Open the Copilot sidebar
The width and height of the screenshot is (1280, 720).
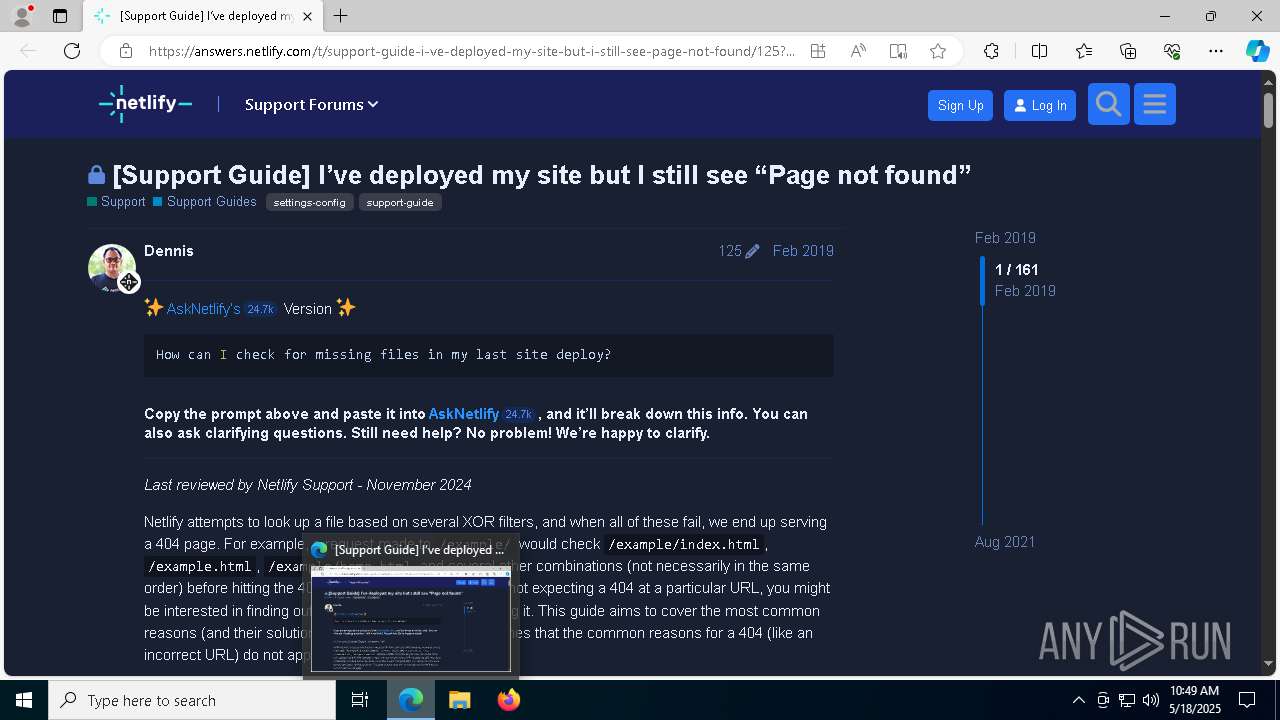tap(1257, 51)
